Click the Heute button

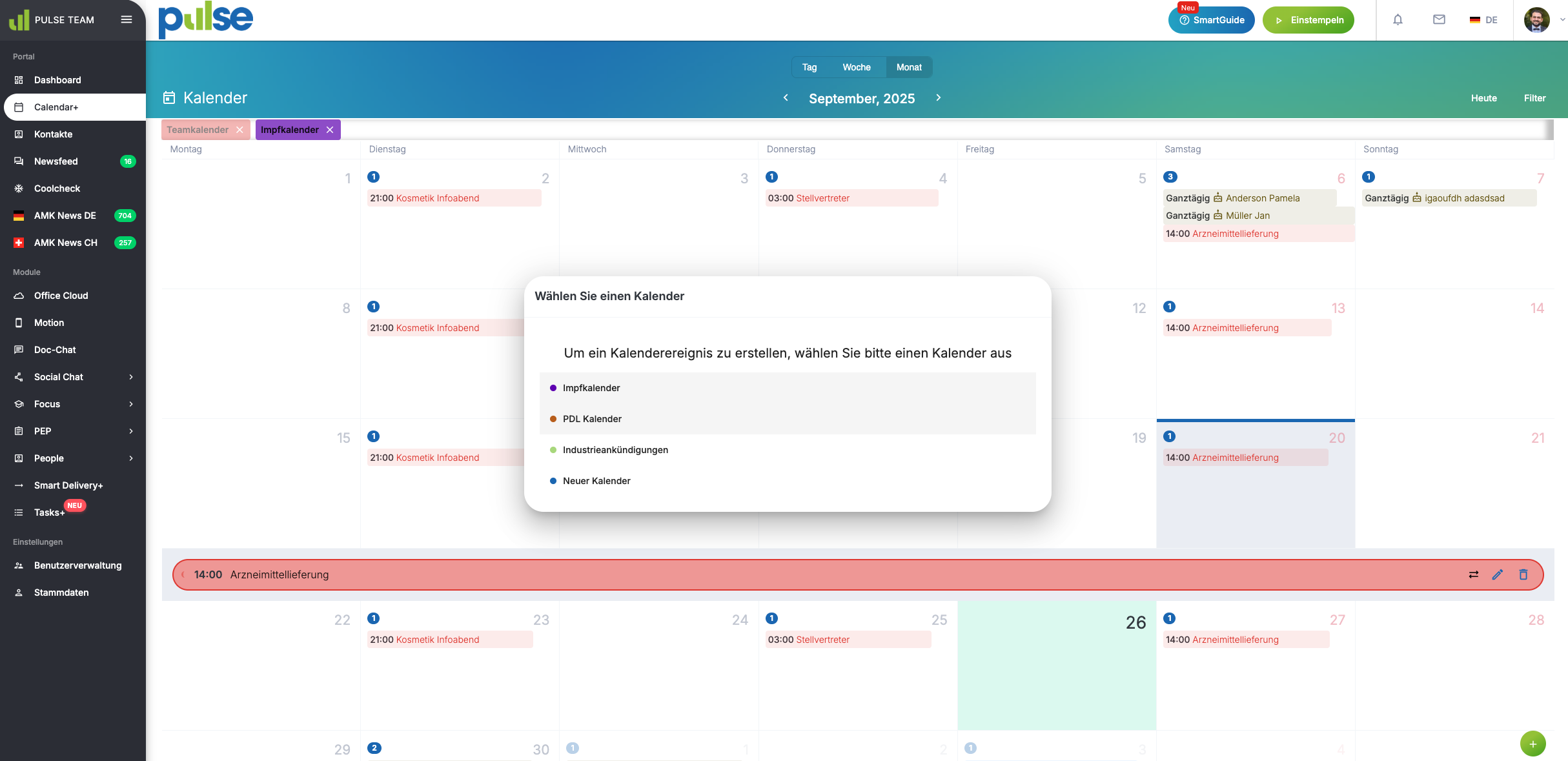click(1483, 98)
